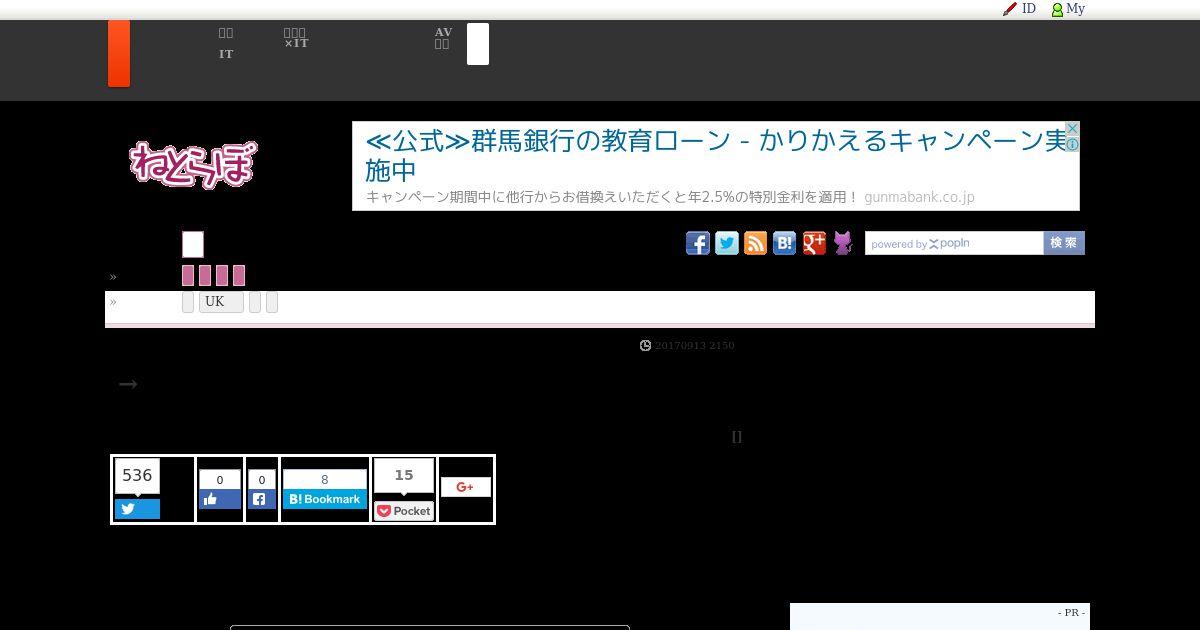1200x630 pixels.
Task: Open Facebook page icon near search
Action: tap(698, 243)
